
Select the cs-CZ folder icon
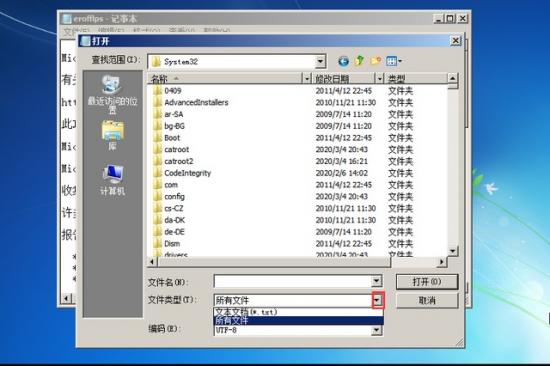pyautogui.click(x=157, y=208)
